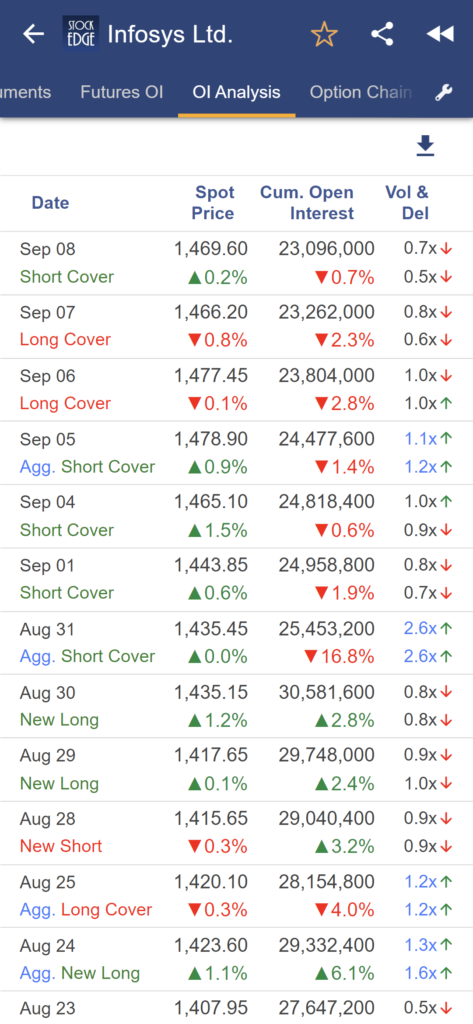Click the rewind double-arrow icon
The height and width of the screenshot is (1024, 473).
(x=440, y=34)
